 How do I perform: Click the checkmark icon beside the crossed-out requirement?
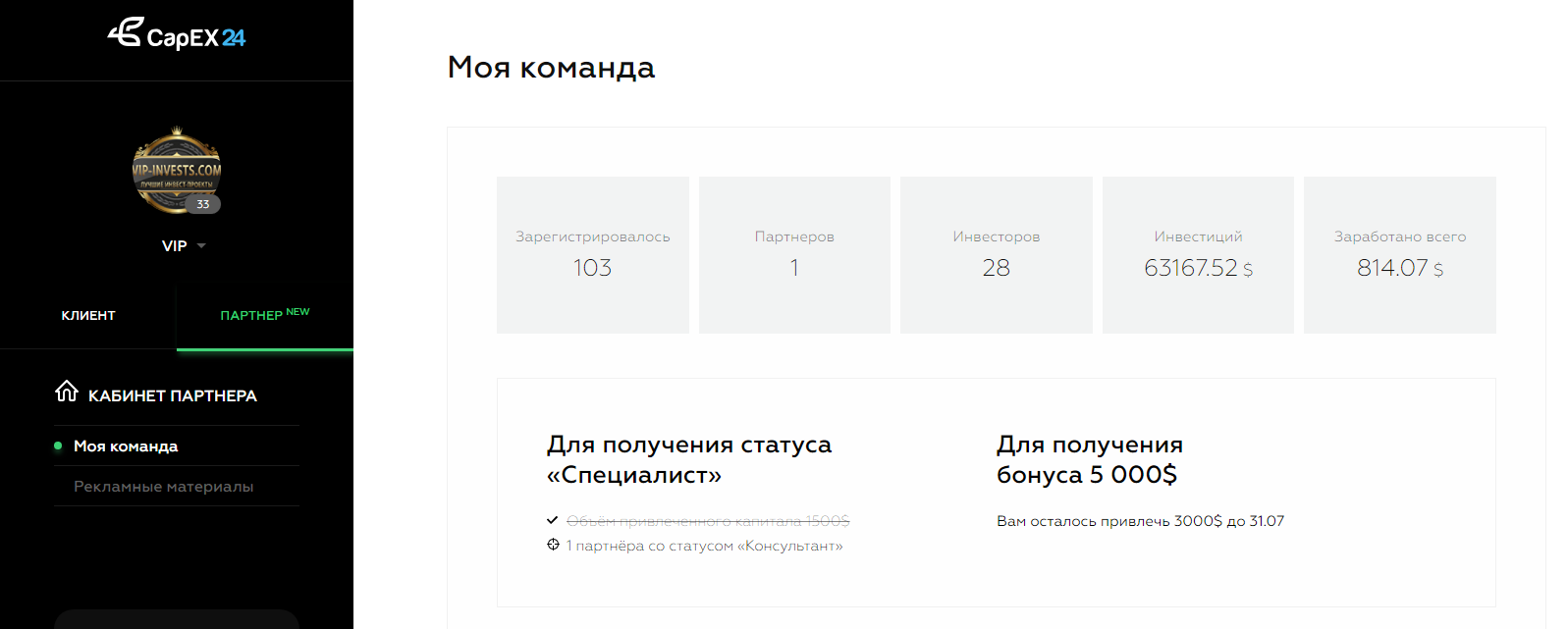click(x=553, y=520)
